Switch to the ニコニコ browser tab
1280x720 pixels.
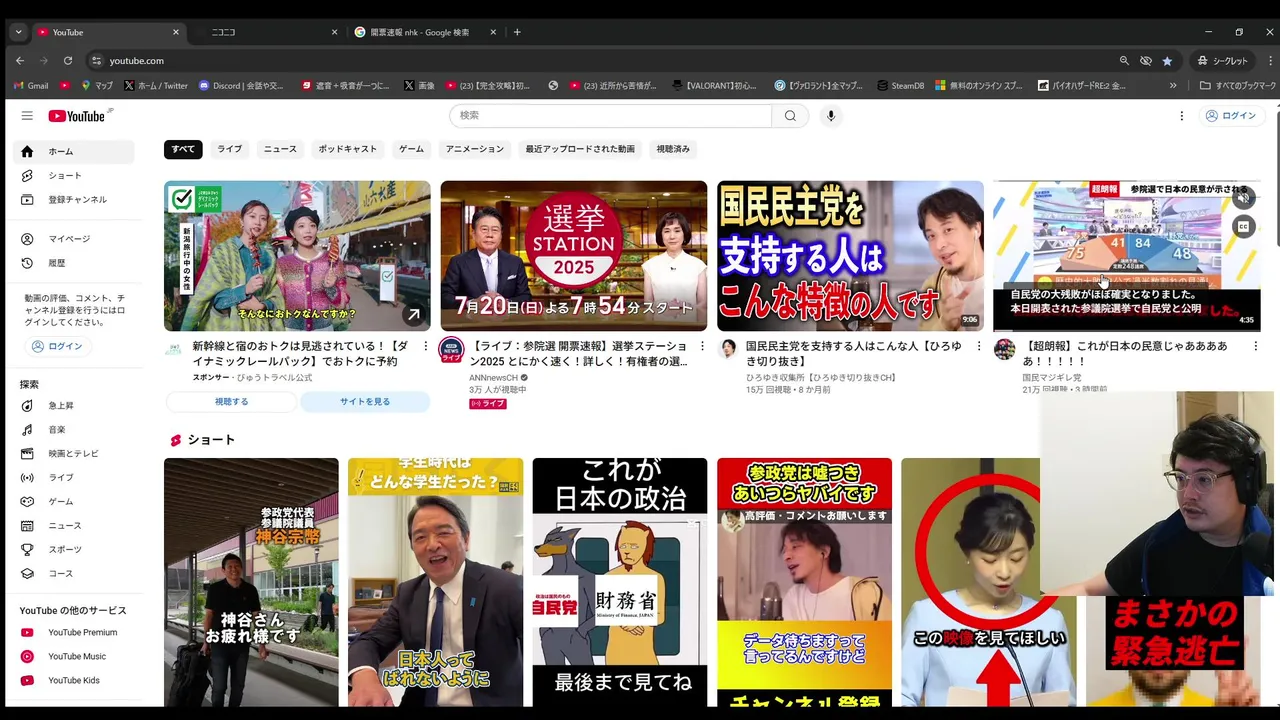tap(268, 32)
